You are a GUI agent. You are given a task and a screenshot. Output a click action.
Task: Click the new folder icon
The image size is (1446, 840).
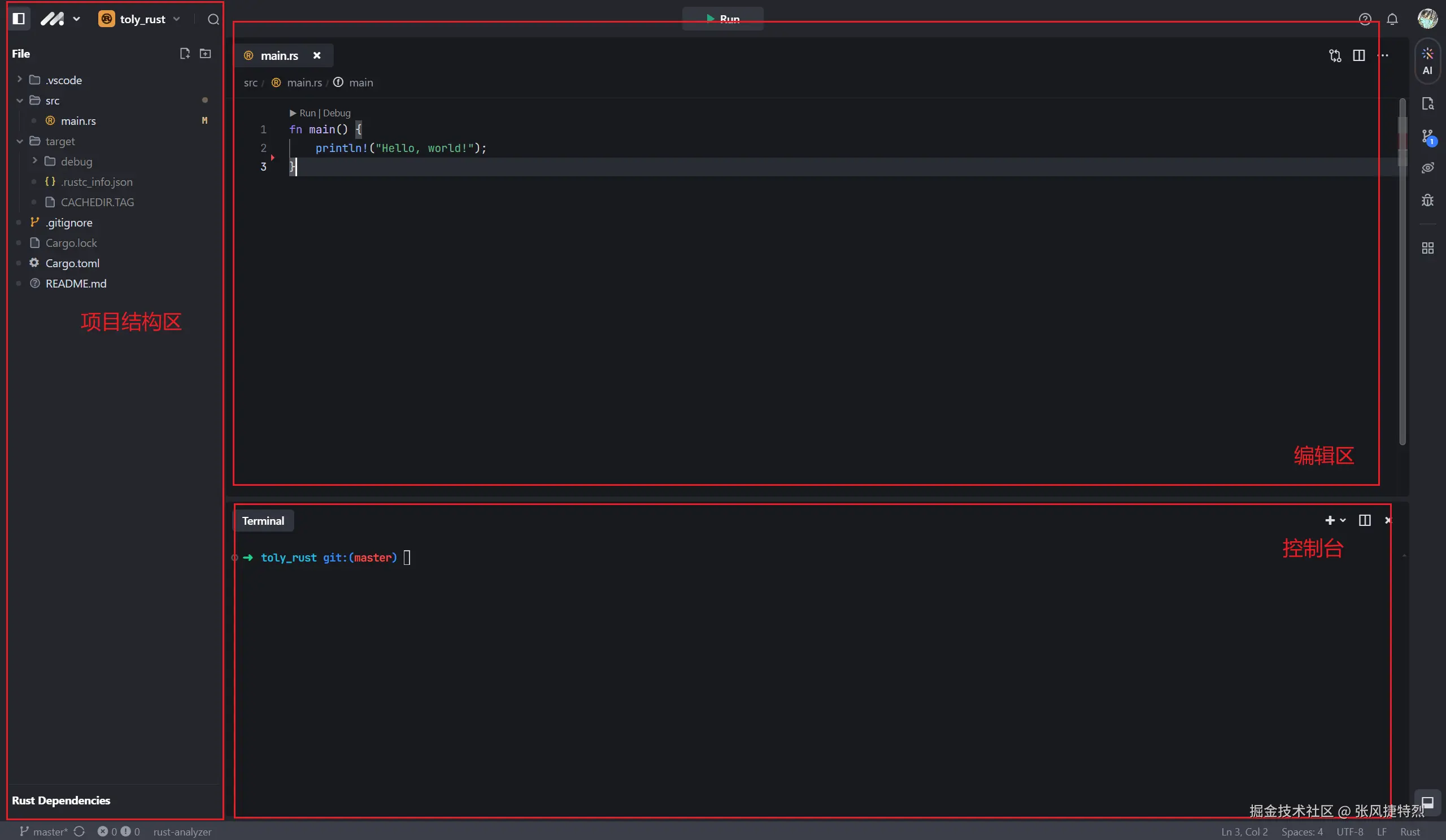click(205, 53)
